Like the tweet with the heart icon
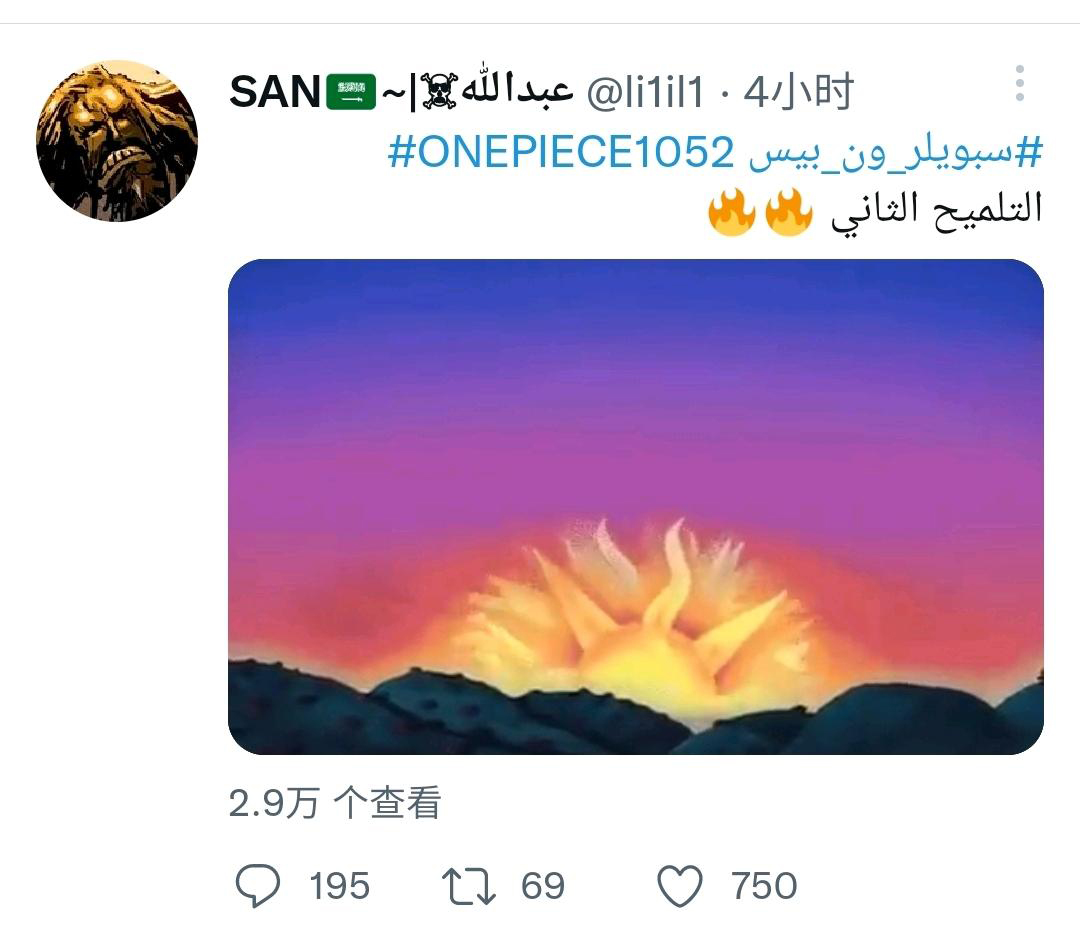This screenshot has width=1080, height=935. pos(680,886)
